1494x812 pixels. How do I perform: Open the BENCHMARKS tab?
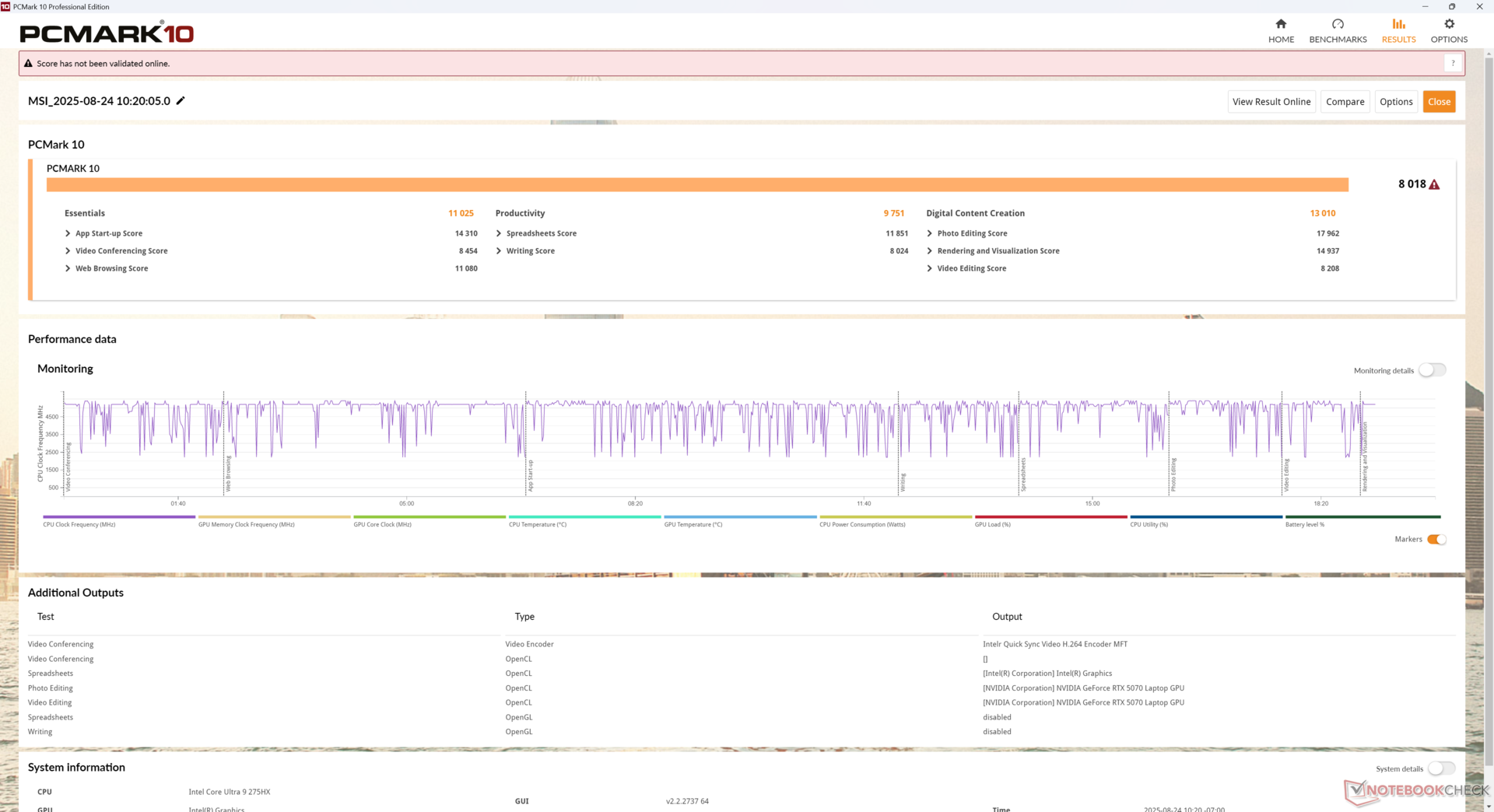[1338, 31]
